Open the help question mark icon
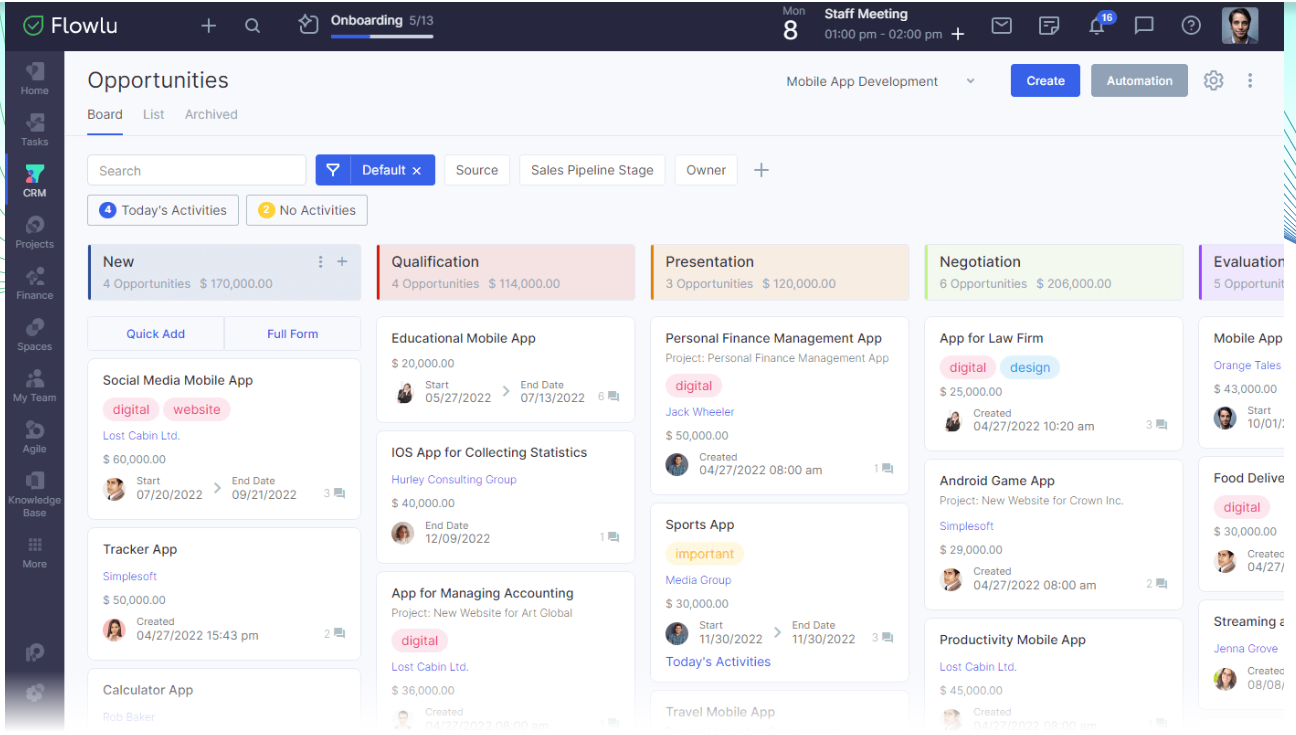Viewport: 1296px width, 735px height. 1191,26
